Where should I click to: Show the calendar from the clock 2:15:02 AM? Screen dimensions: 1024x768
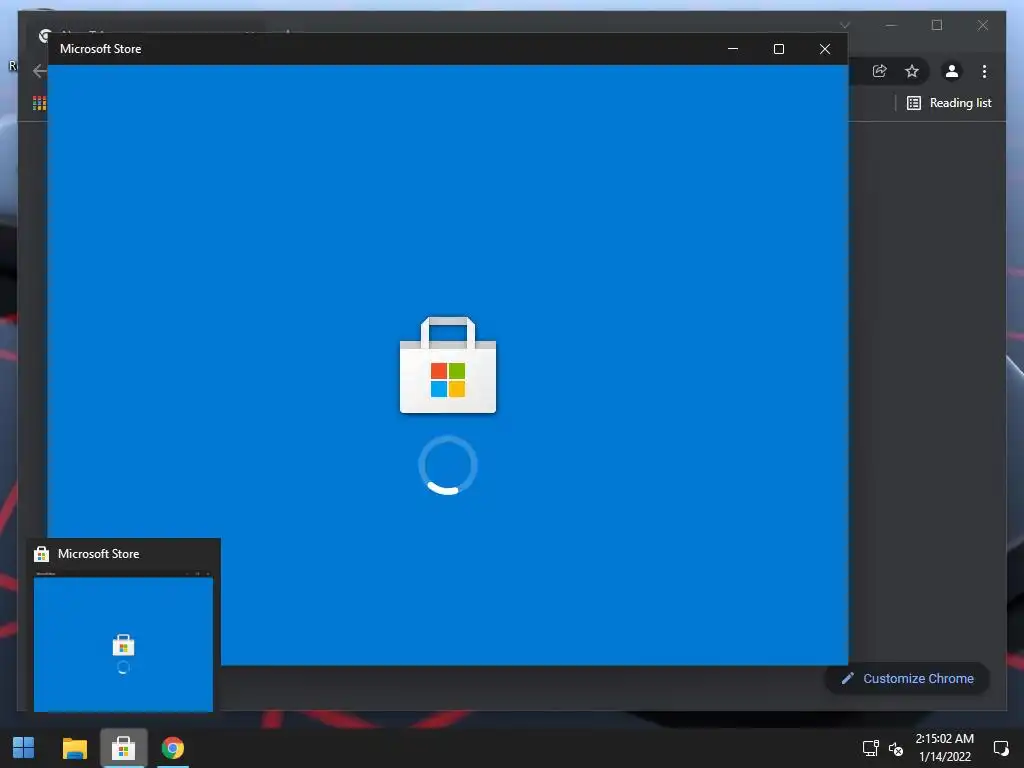point(944,739)
